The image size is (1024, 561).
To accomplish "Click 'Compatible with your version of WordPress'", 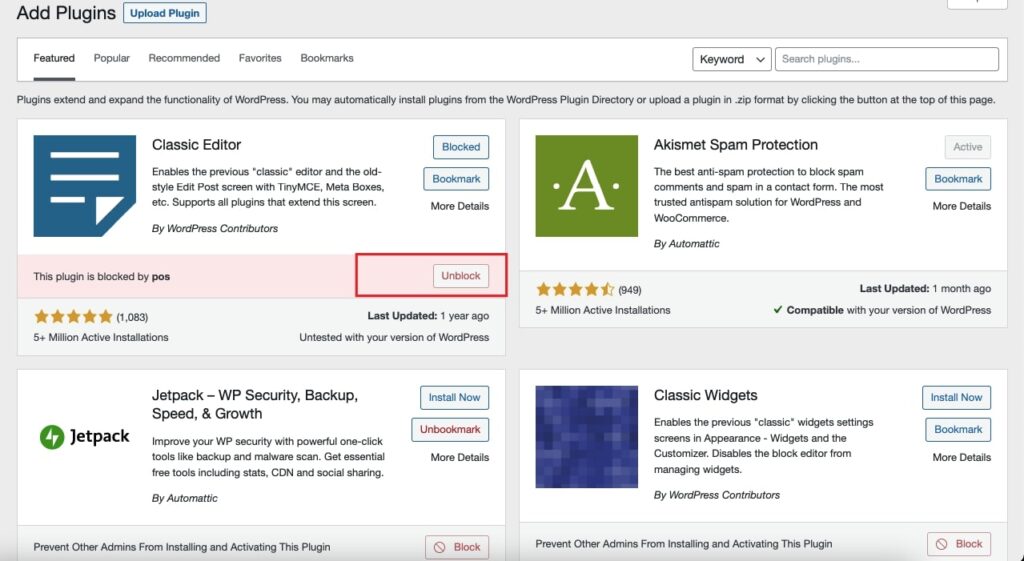I will pyautogui.click(x=888, y=310).
